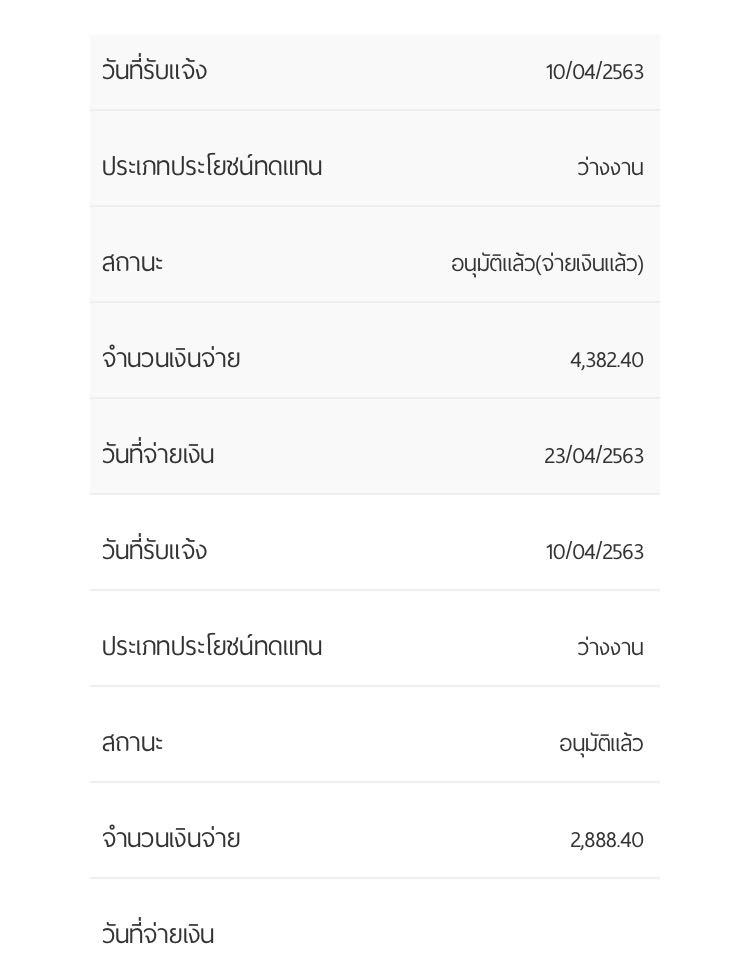Click the second ว่างงาน benefit type value
This screenshot has height=967, width=750.
(x=610, y=647)
